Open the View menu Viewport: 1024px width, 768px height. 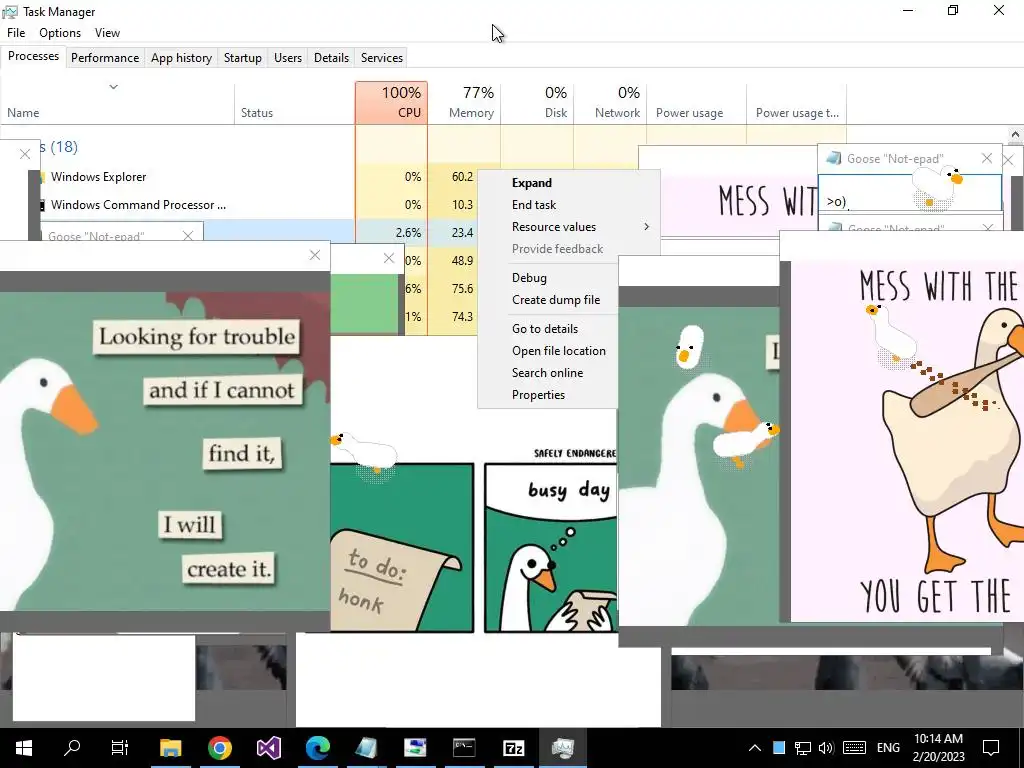coord(107,33)
